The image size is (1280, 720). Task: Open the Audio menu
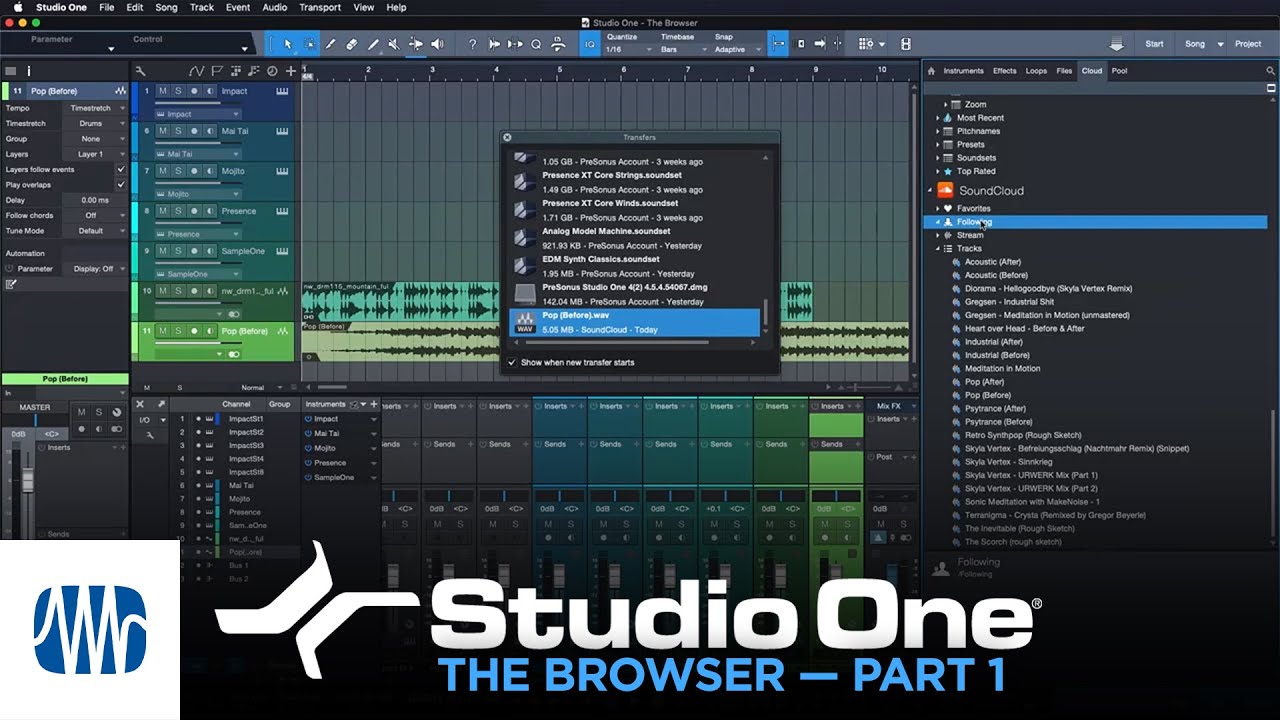pyautogui.click(x=274, y=7)
